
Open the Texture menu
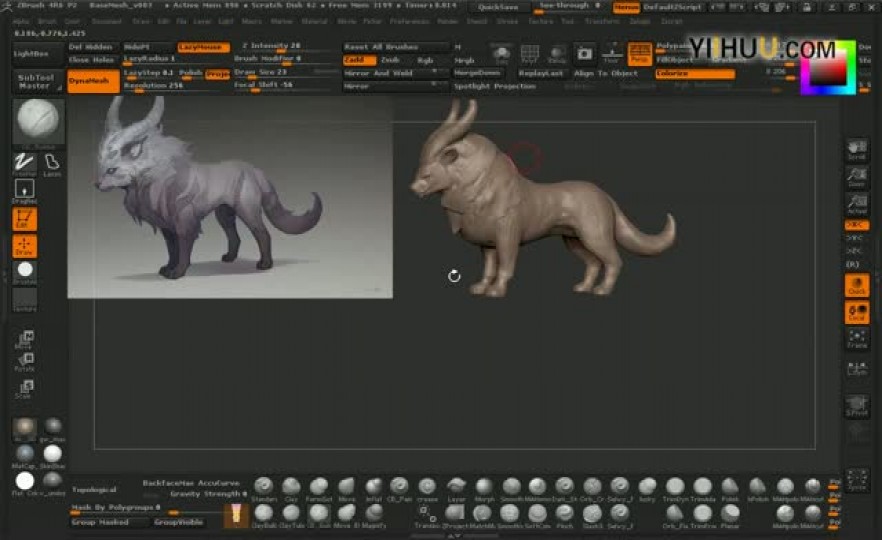pos(541,21)
